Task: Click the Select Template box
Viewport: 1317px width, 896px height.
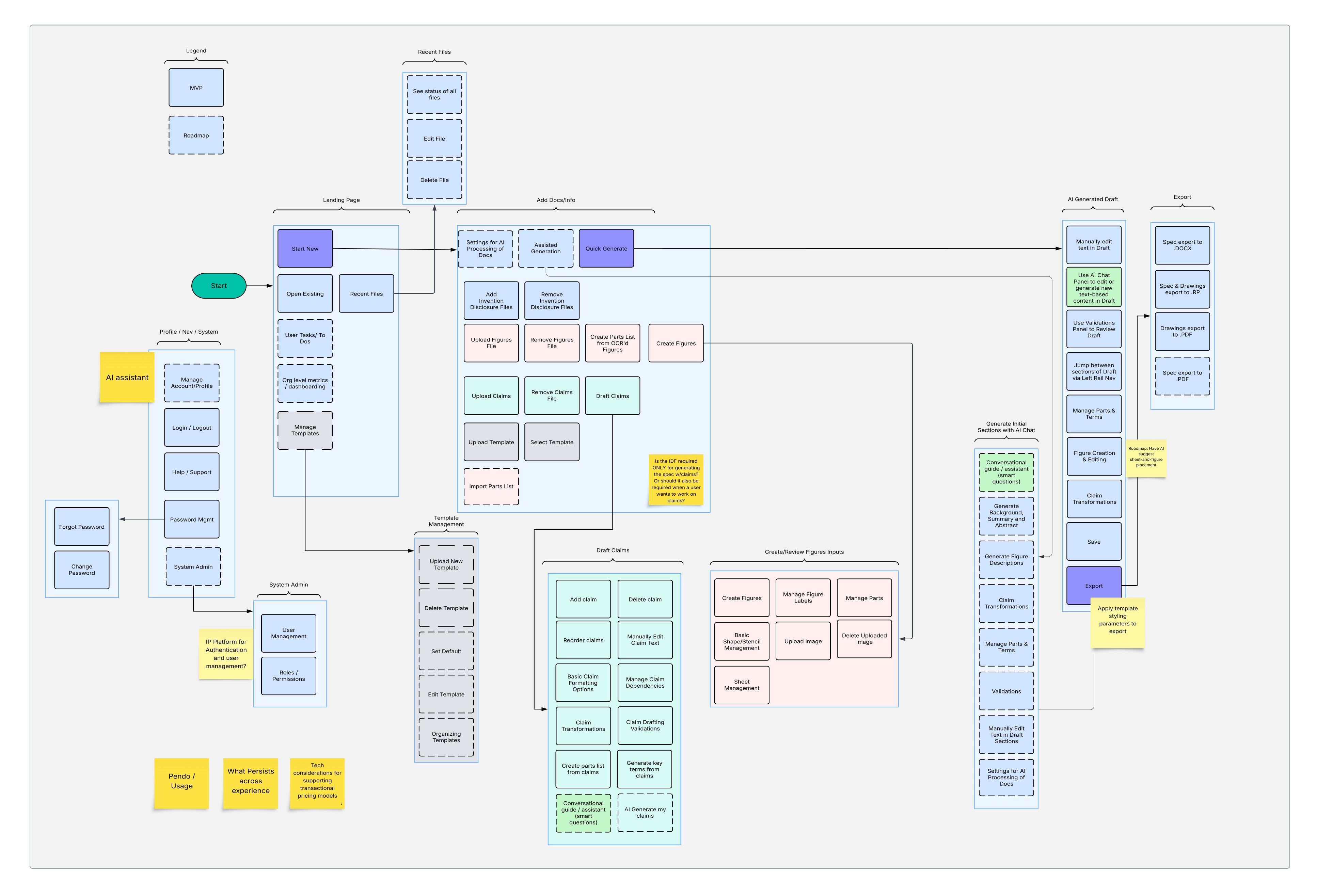Action: [552, 442]
